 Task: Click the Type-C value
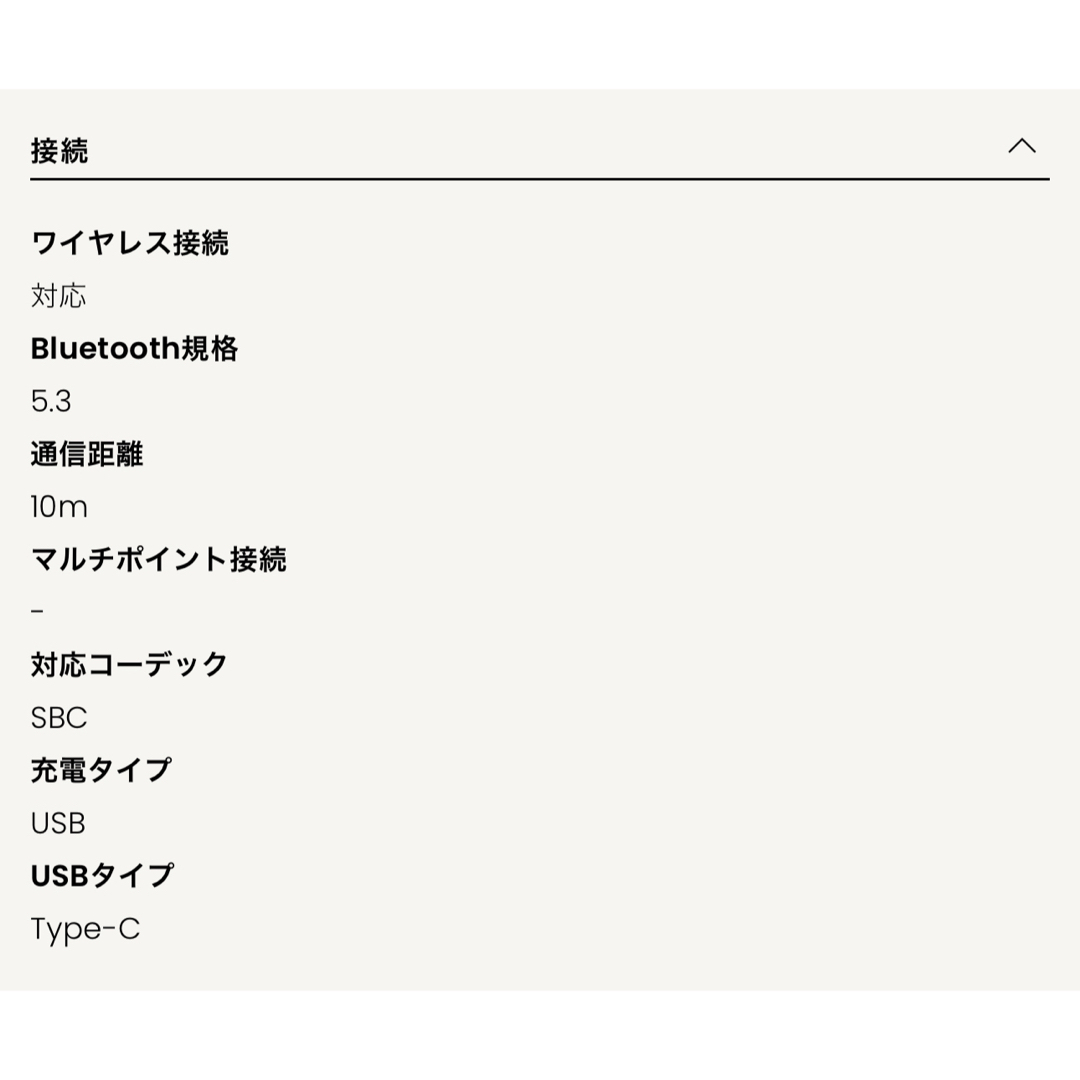85,929
